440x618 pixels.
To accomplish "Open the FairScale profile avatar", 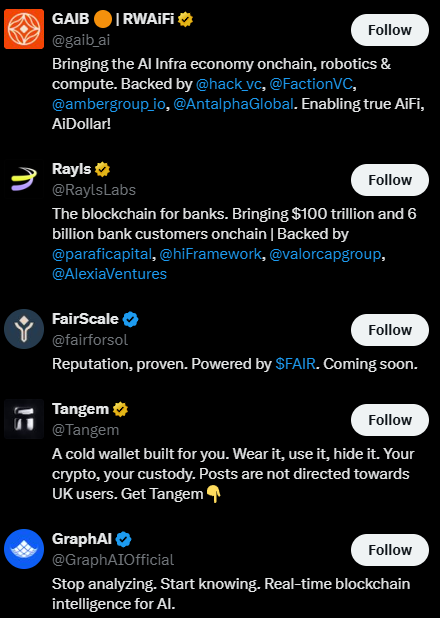I will [24, 329].
